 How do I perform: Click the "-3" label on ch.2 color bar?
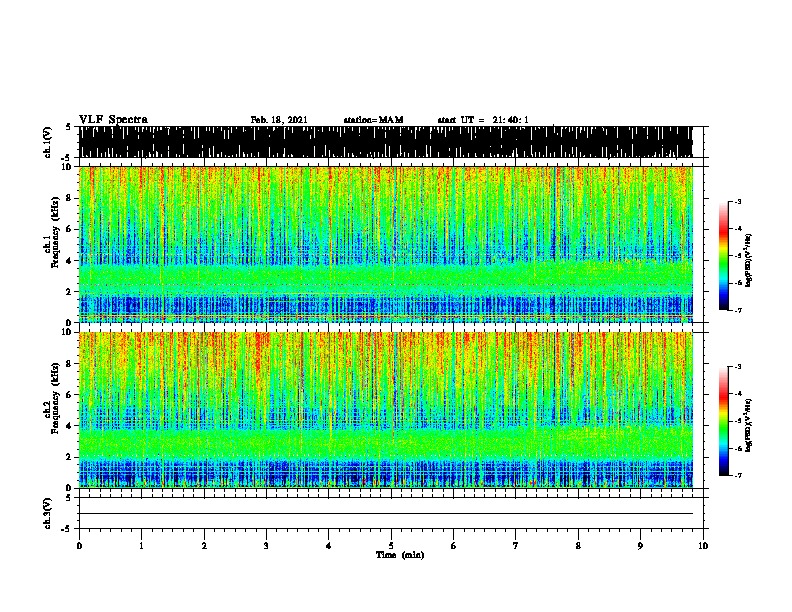(x=737, y=367)
